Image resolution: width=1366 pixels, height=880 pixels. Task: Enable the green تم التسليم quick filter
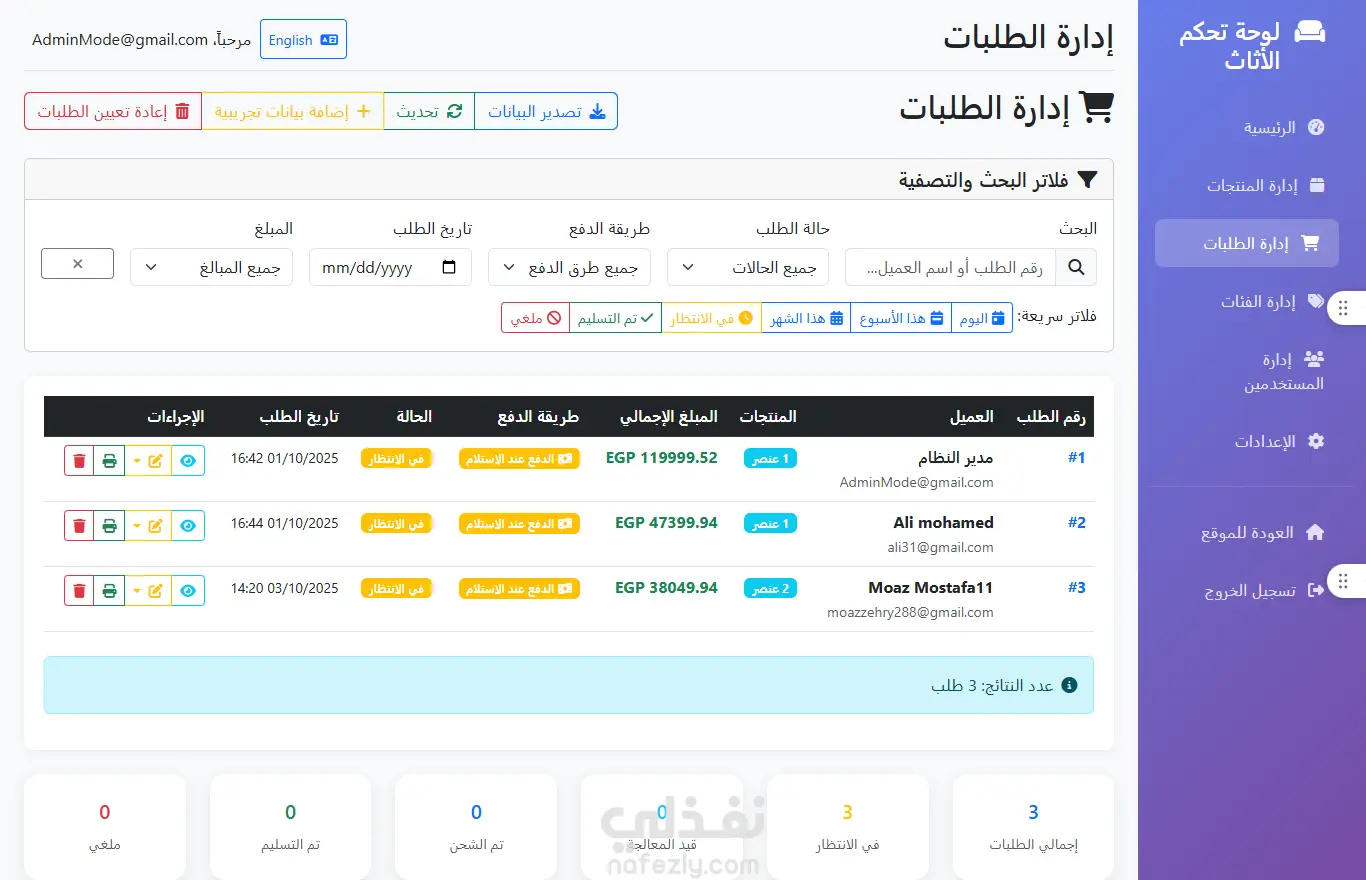click(615, 318)
